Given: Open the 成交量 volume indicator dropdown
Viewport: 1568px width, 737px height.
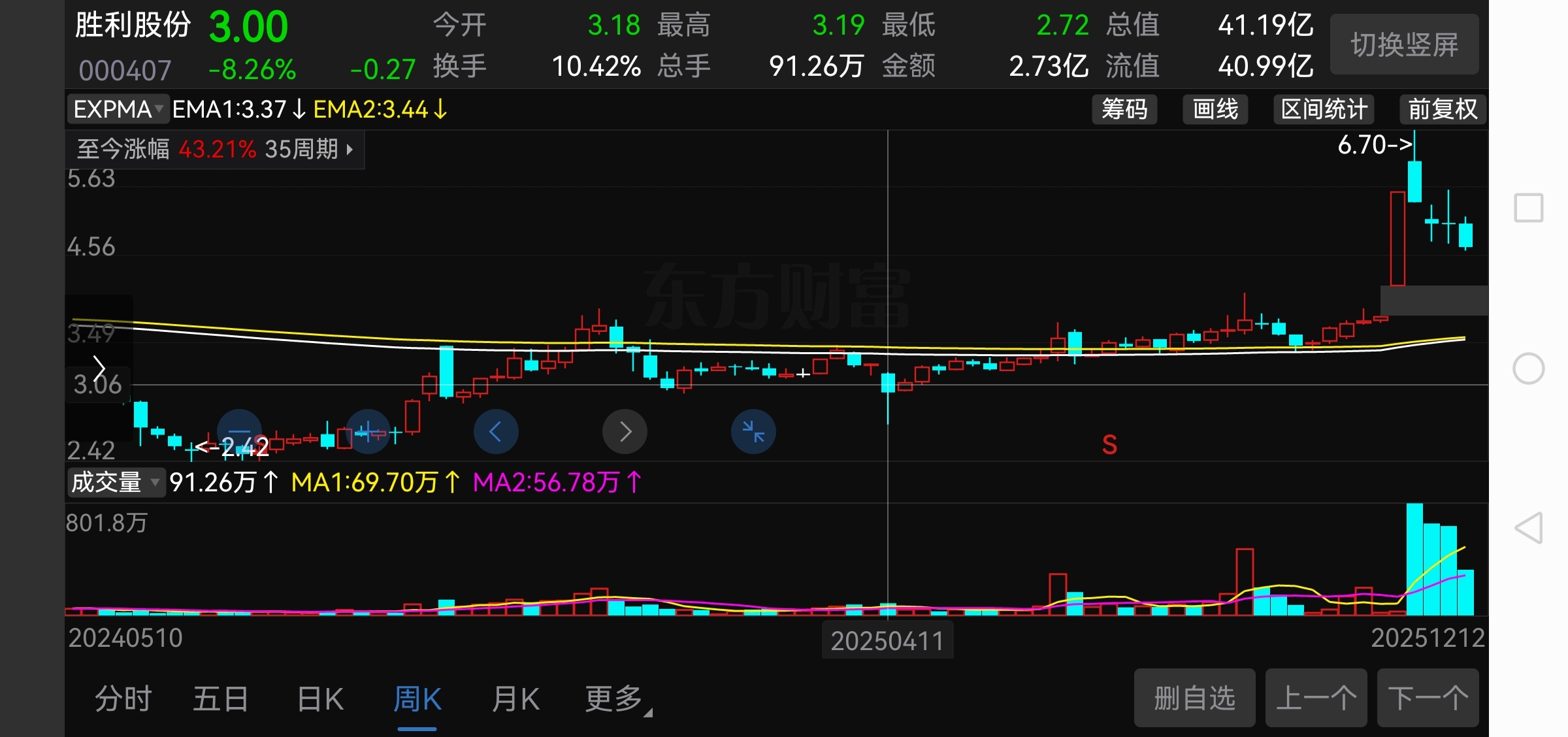Looking at the screenshot, I should [115, 483].
